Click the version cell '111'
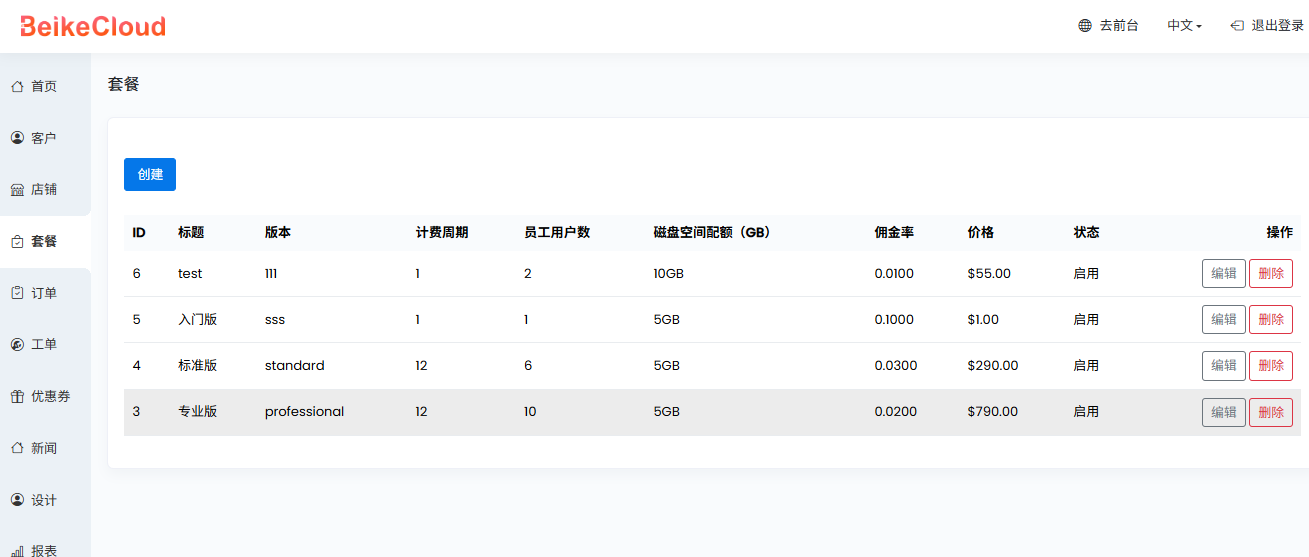 [271, 273]
